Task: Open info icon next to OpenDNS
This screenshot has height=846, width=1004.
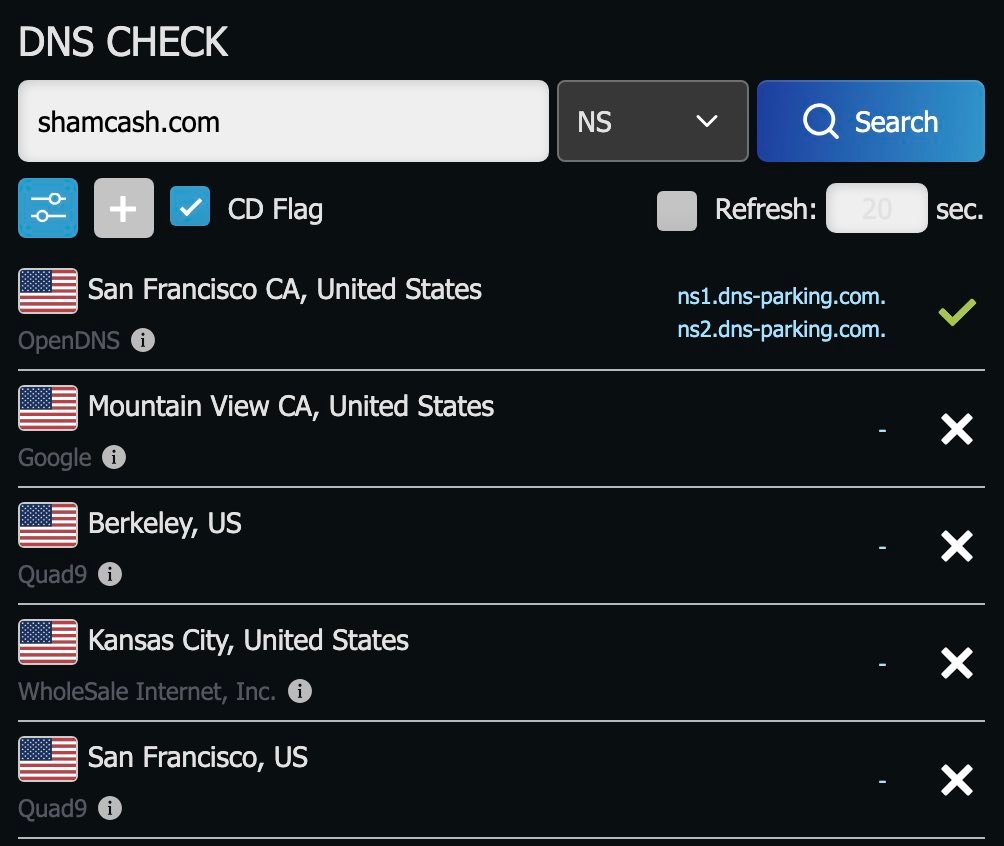Action: (x=143, y=340)
